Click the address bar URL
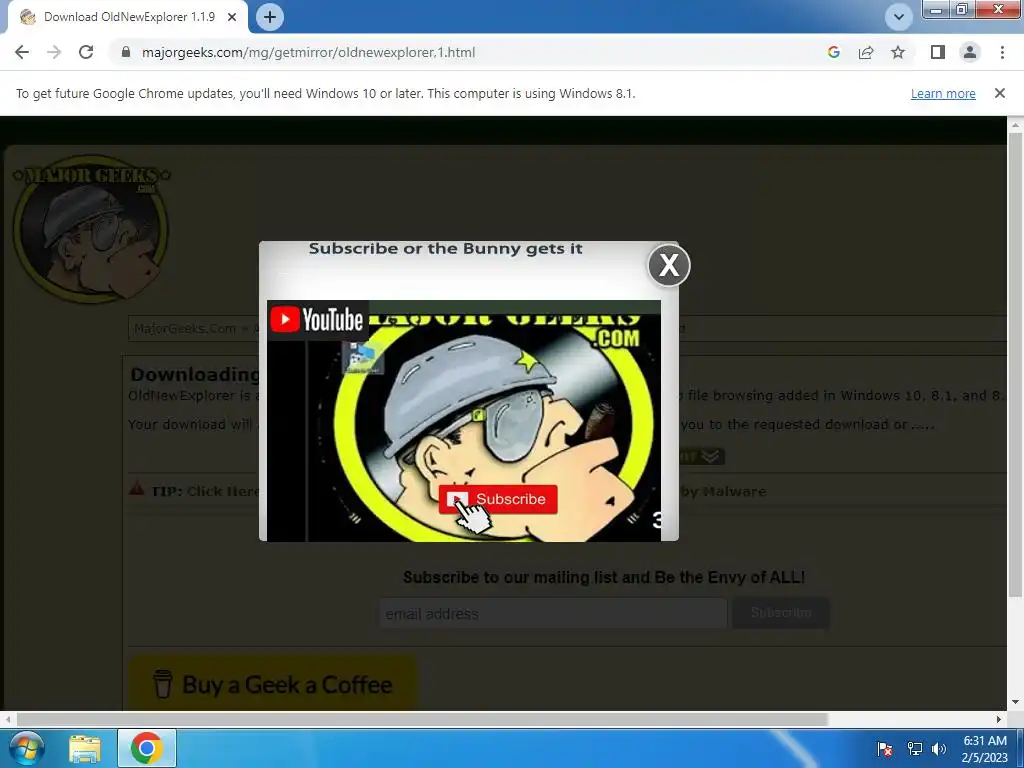This screenshot has height=768, width=1024. (308, 52)
